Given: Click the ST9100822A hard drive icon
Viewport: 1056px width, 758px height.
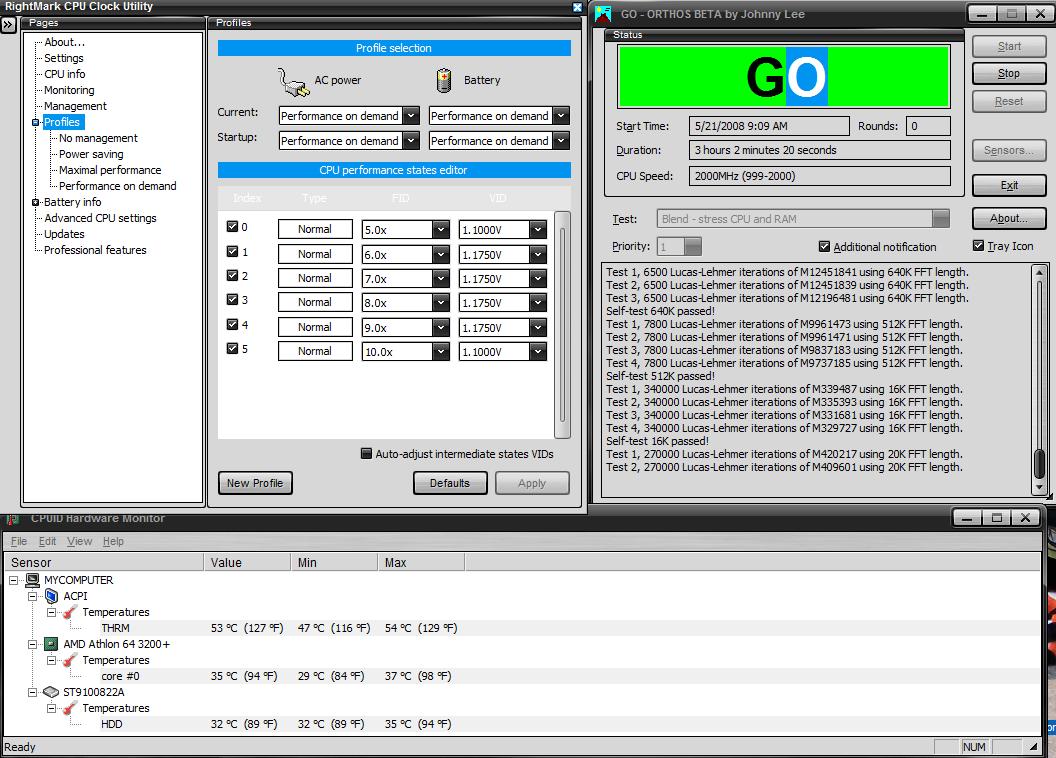Looking at the screenshot, I should pos(51,692).
